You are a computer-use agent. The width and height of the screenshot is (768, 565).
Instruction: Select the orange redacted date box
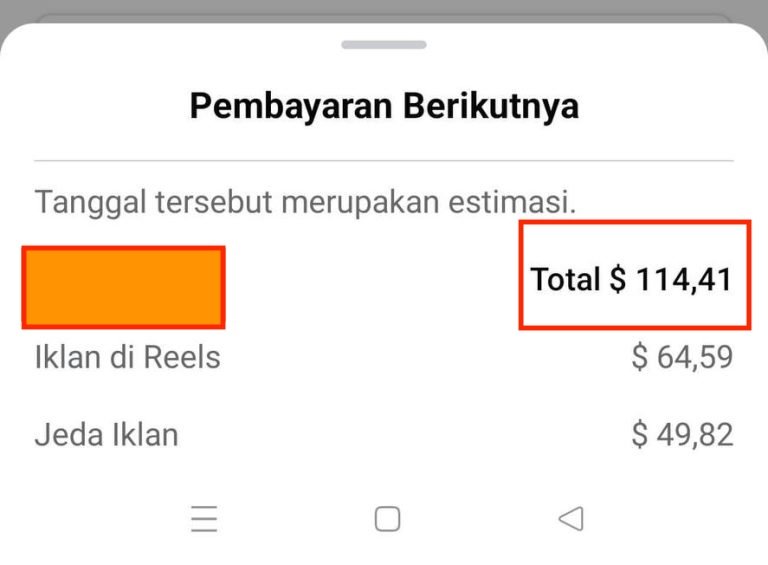pos(123,287)
